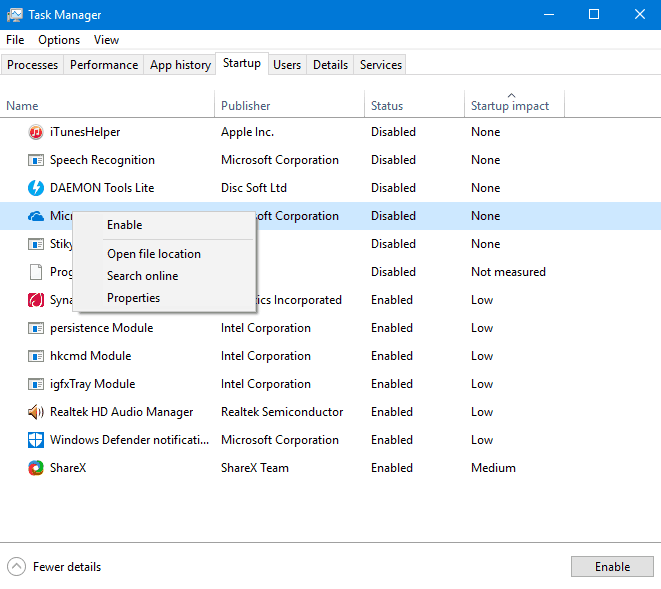Click the persistence Module icon
Screen dimensions: 661x589
36,328
